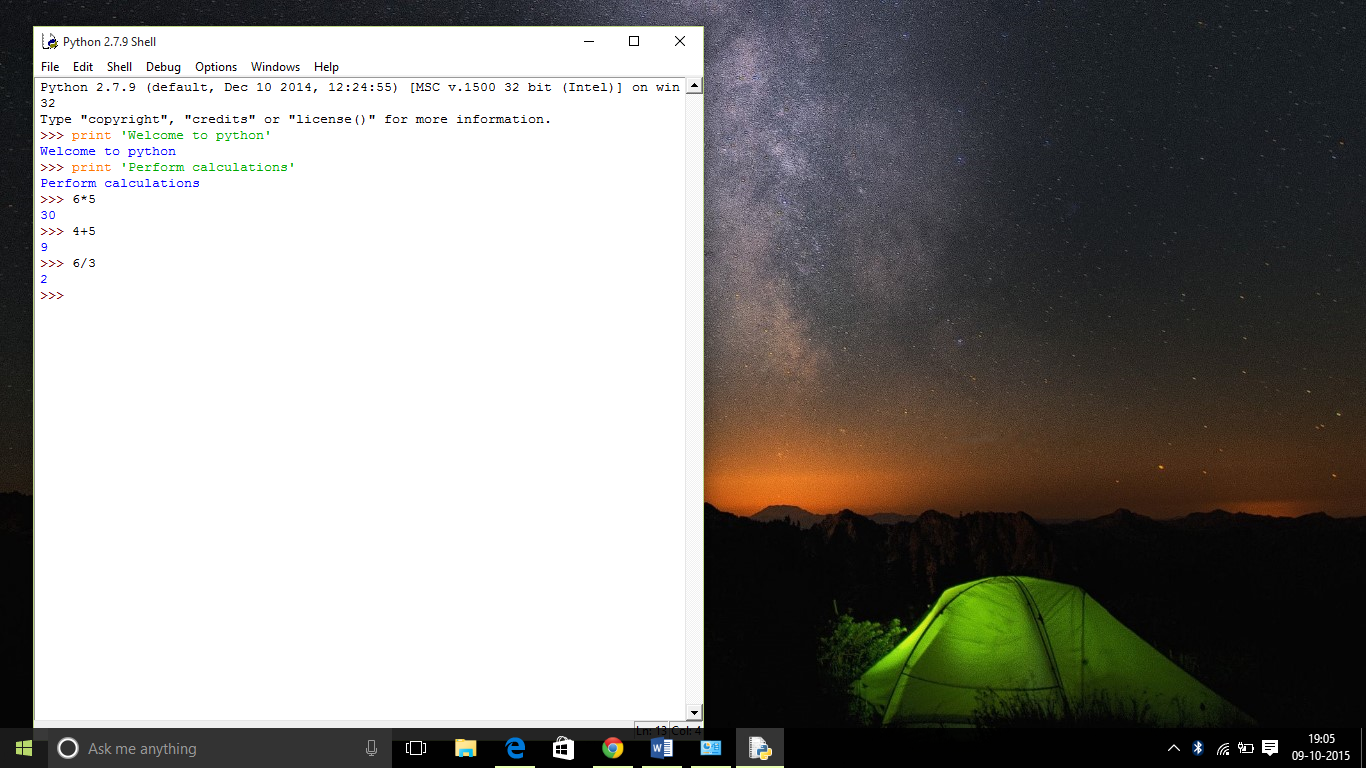Click the shell scrollbar up arrow
The height and width of the screenshot is (768, 1366).
click(x=694, y=87)
